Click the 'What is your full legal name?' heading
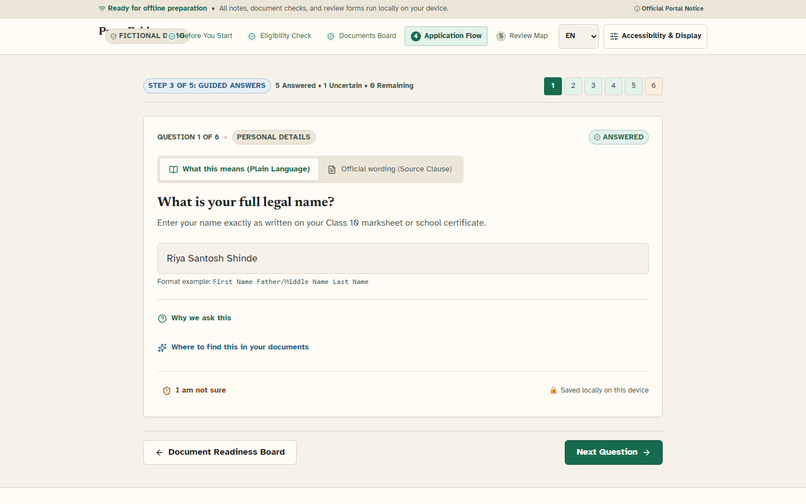The height and width of the screenshot is (504, 806). point(246,202)
